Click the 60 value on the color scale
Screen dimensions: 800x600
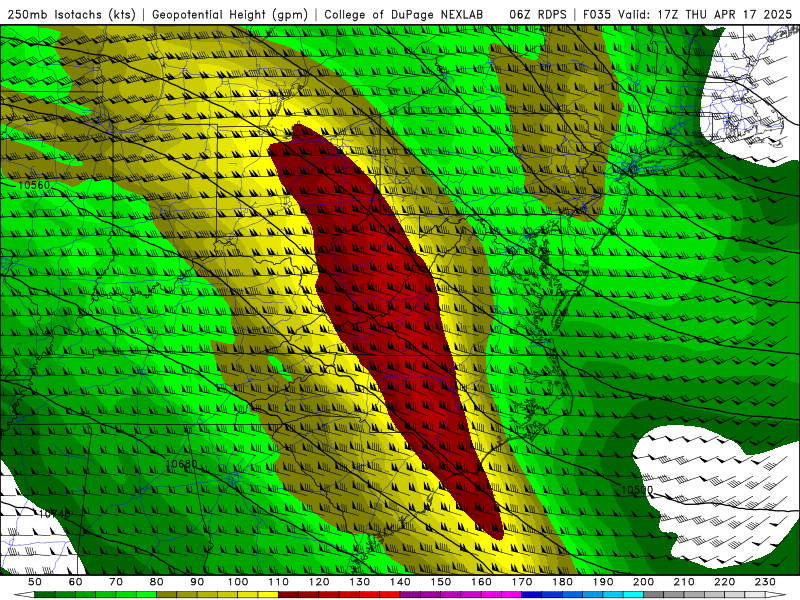coord(76,582)
